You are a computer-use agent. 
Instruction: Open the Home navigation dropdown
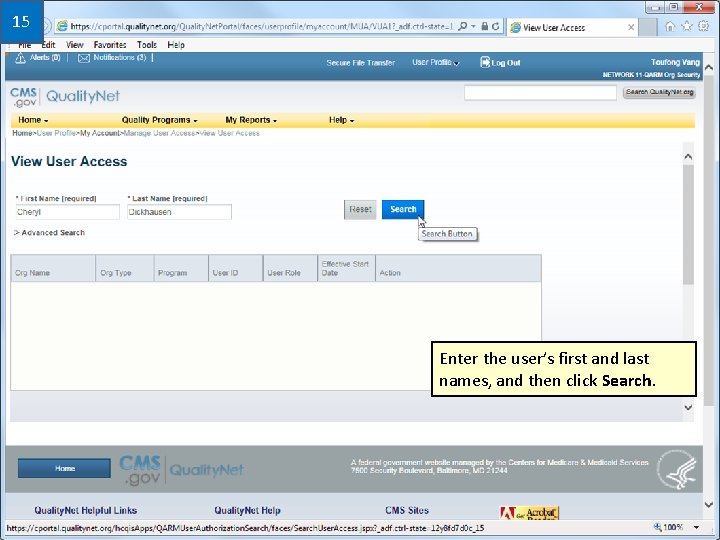click(x=33, y=120)
